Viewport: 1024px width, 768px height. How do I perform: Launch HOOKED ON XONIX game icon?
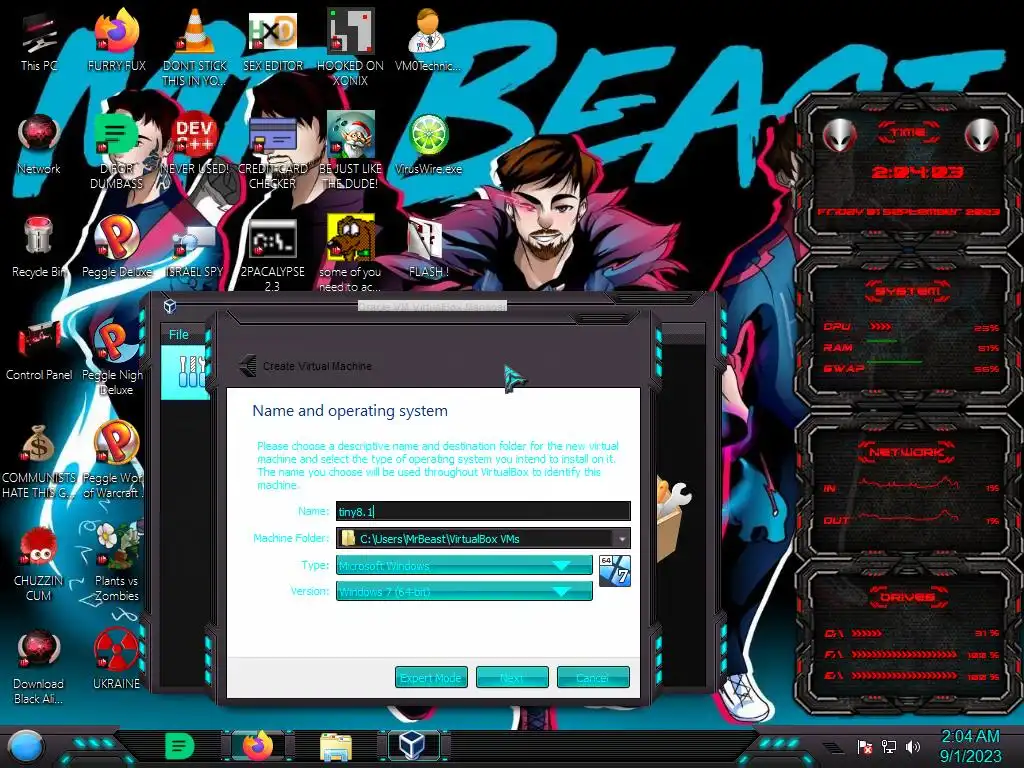coord(350,47)
